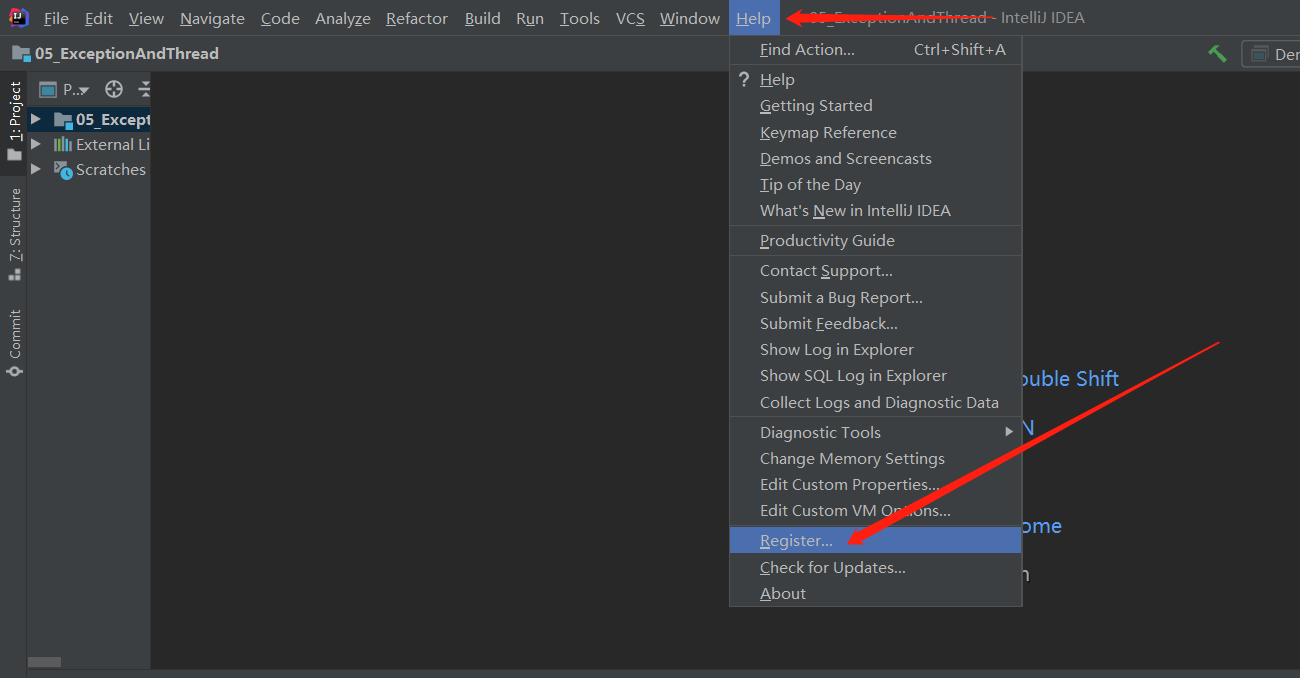Open the About dialog
This screenshot has width=1300, height=678.
click(x=875, y=593)
